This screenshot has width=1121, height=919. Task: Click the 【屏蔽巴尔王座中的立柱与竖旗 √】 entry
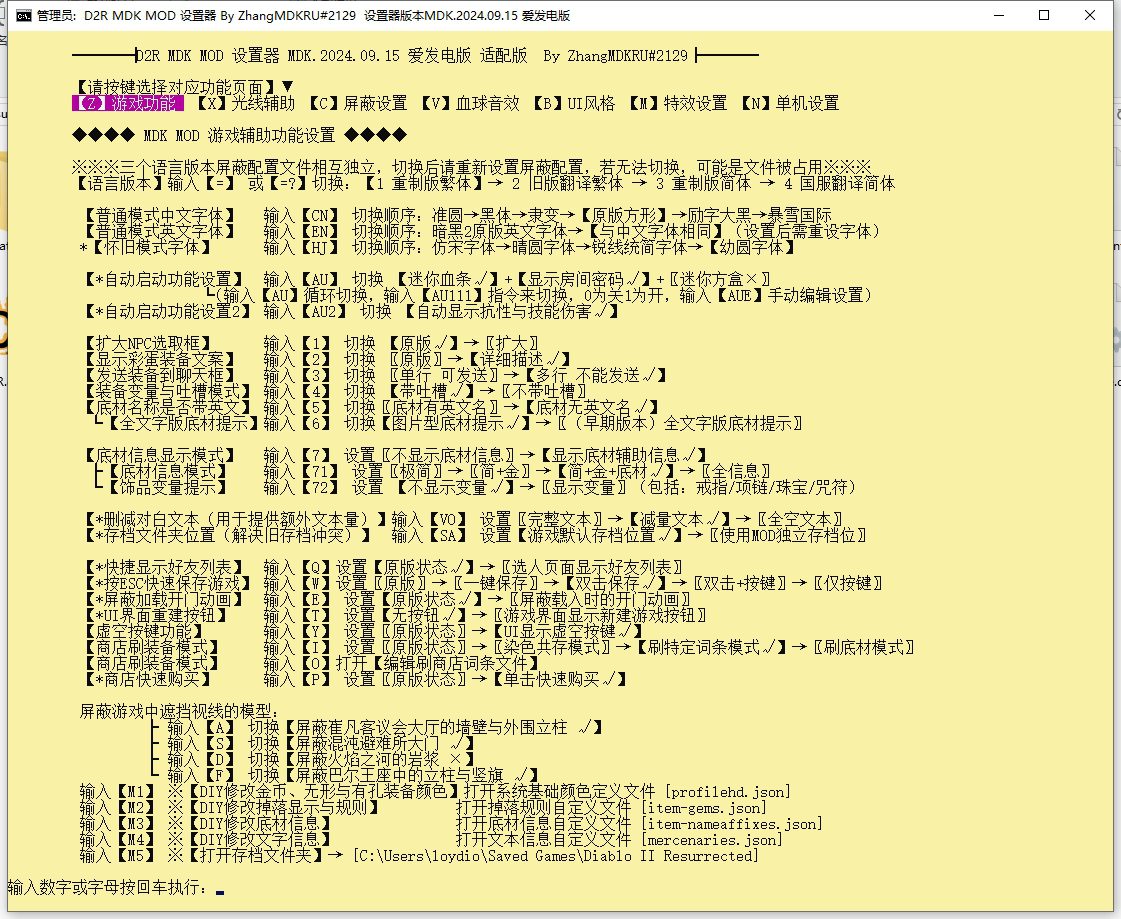[411, 775]
